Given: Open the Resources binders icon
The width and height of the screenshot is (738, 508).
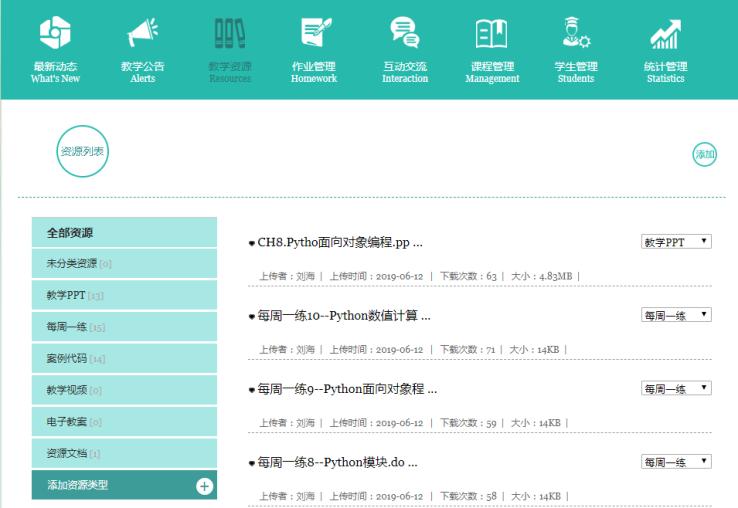Looking at the screenshot, I should [230, 34].
